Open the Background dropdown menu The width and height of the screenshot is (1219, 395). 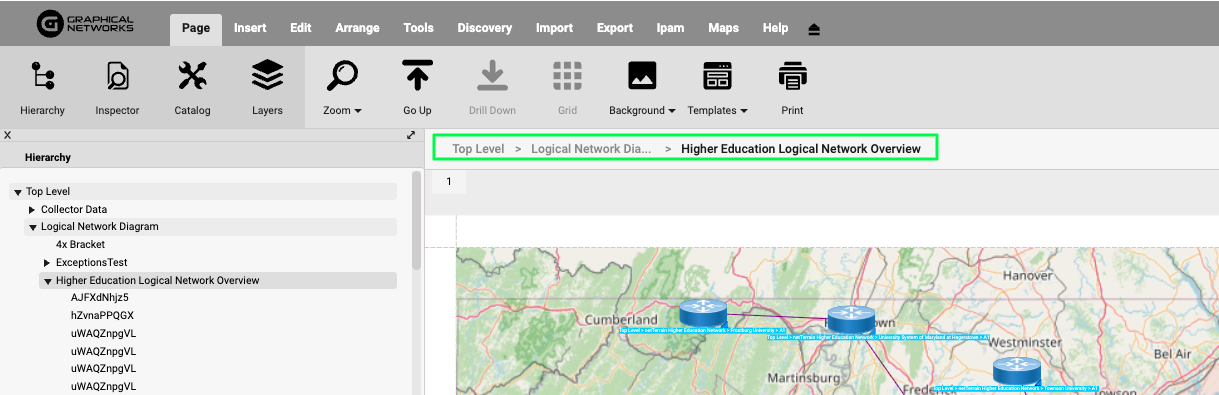pyautogui.click(x=642, y=110)
